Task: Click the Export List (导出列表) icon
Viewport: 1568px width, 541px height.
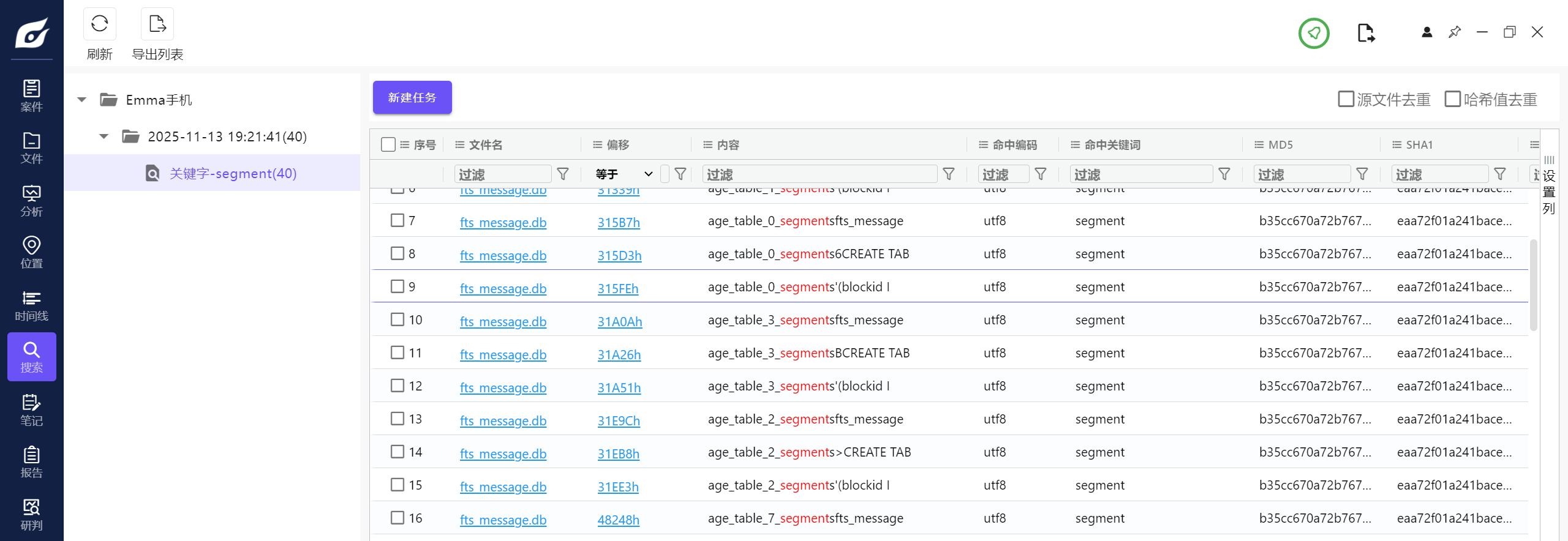Action: [157, 24]
